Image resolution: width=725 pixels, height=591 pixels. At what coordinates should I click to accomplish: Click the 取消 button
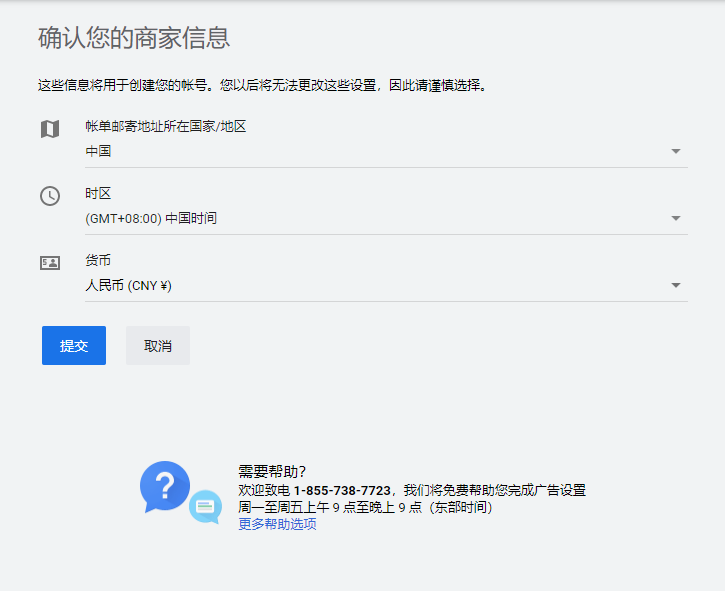pos(158,345)
